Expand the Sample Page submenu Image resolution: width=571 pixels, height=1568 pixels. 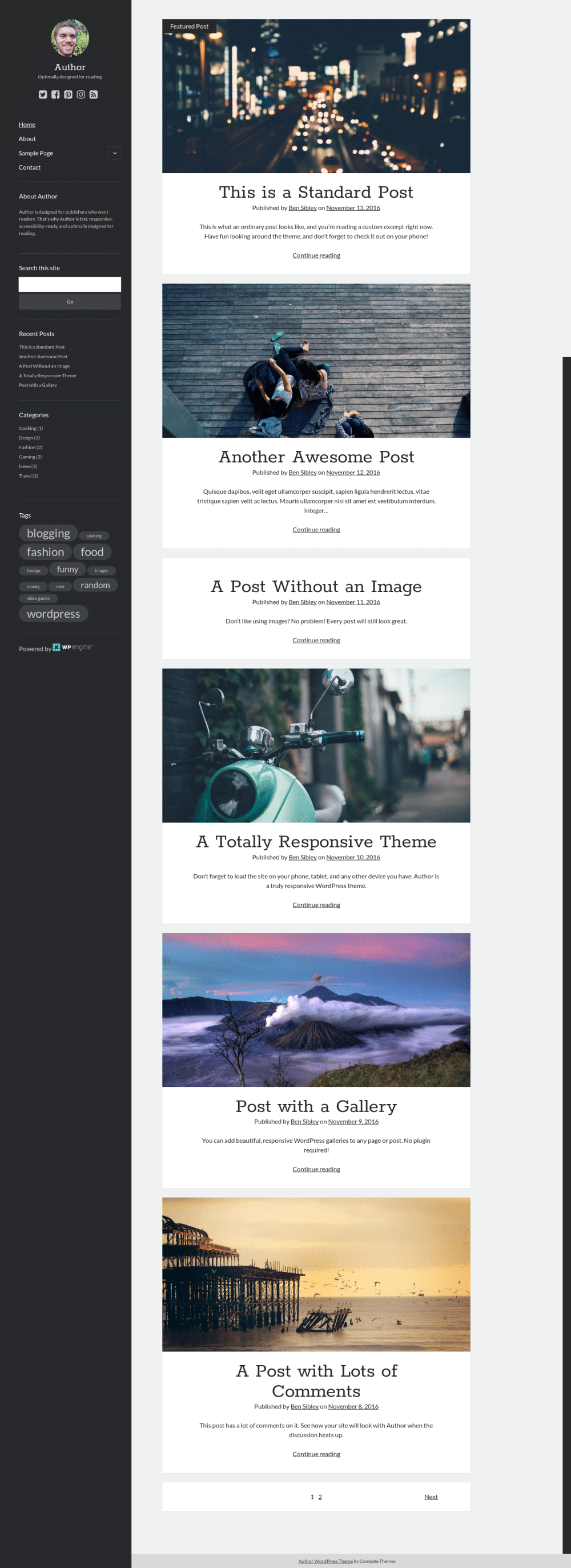[114, 153]
